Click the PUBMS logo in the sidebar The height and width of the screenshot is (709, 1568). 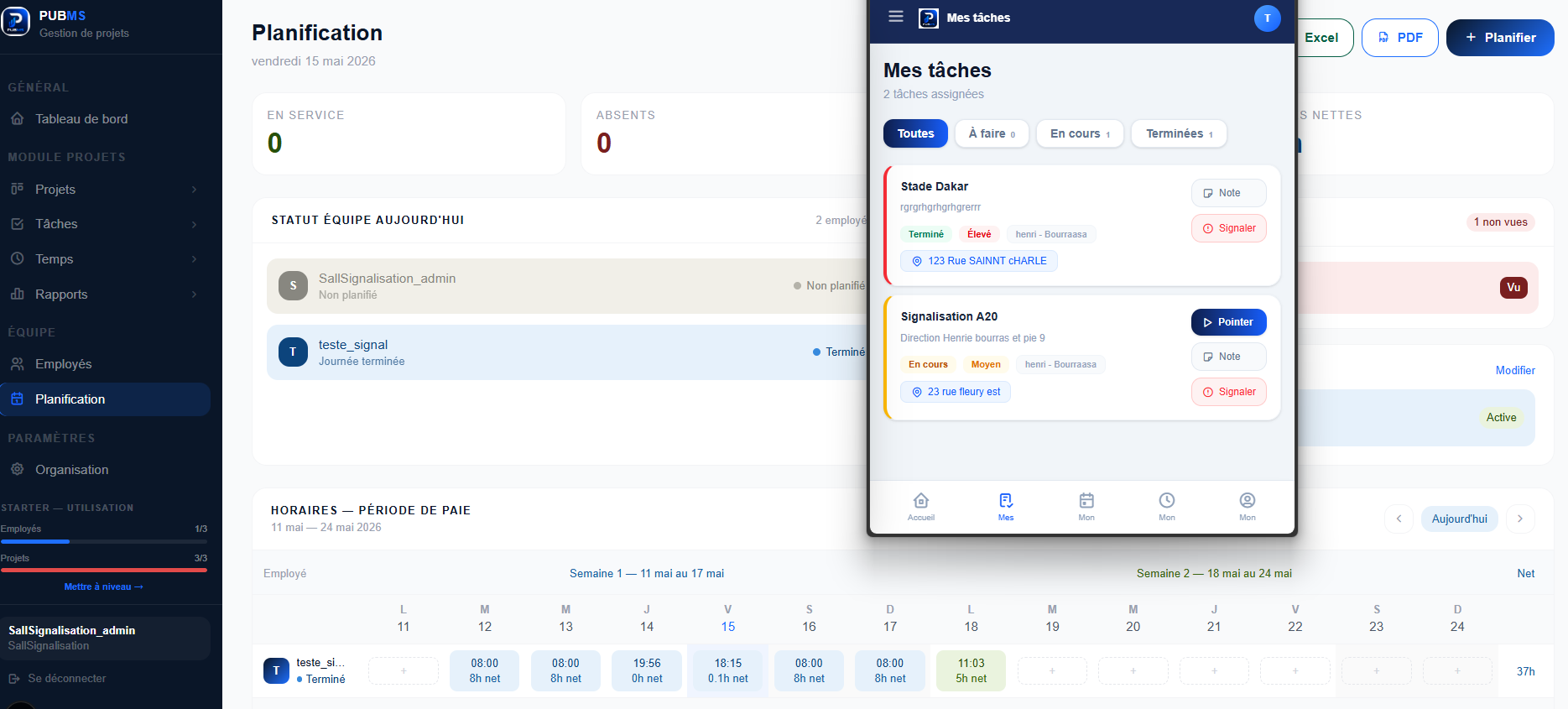click(x=16, y=22)
